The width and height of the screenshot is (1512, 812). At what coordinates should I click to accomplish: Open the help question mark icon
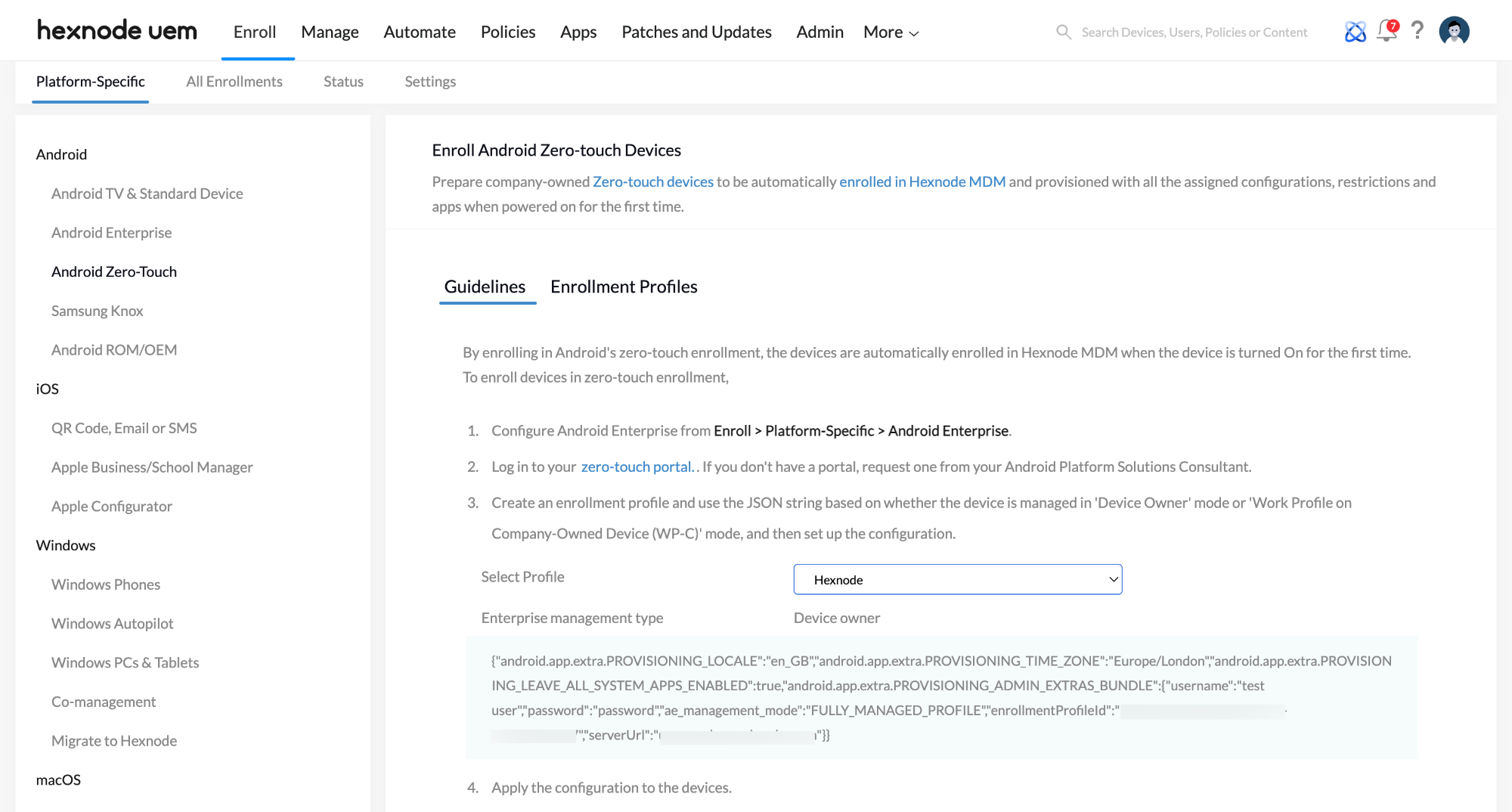1417,30
